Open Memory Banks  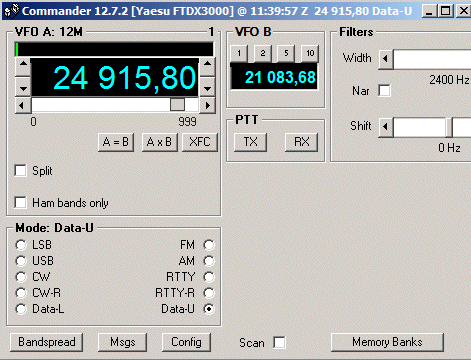pos(387,342)
